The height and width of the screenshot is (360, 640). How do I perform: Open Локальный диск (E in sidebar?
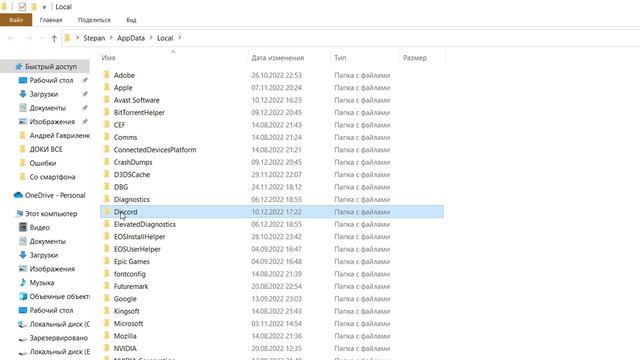[59, 351]
